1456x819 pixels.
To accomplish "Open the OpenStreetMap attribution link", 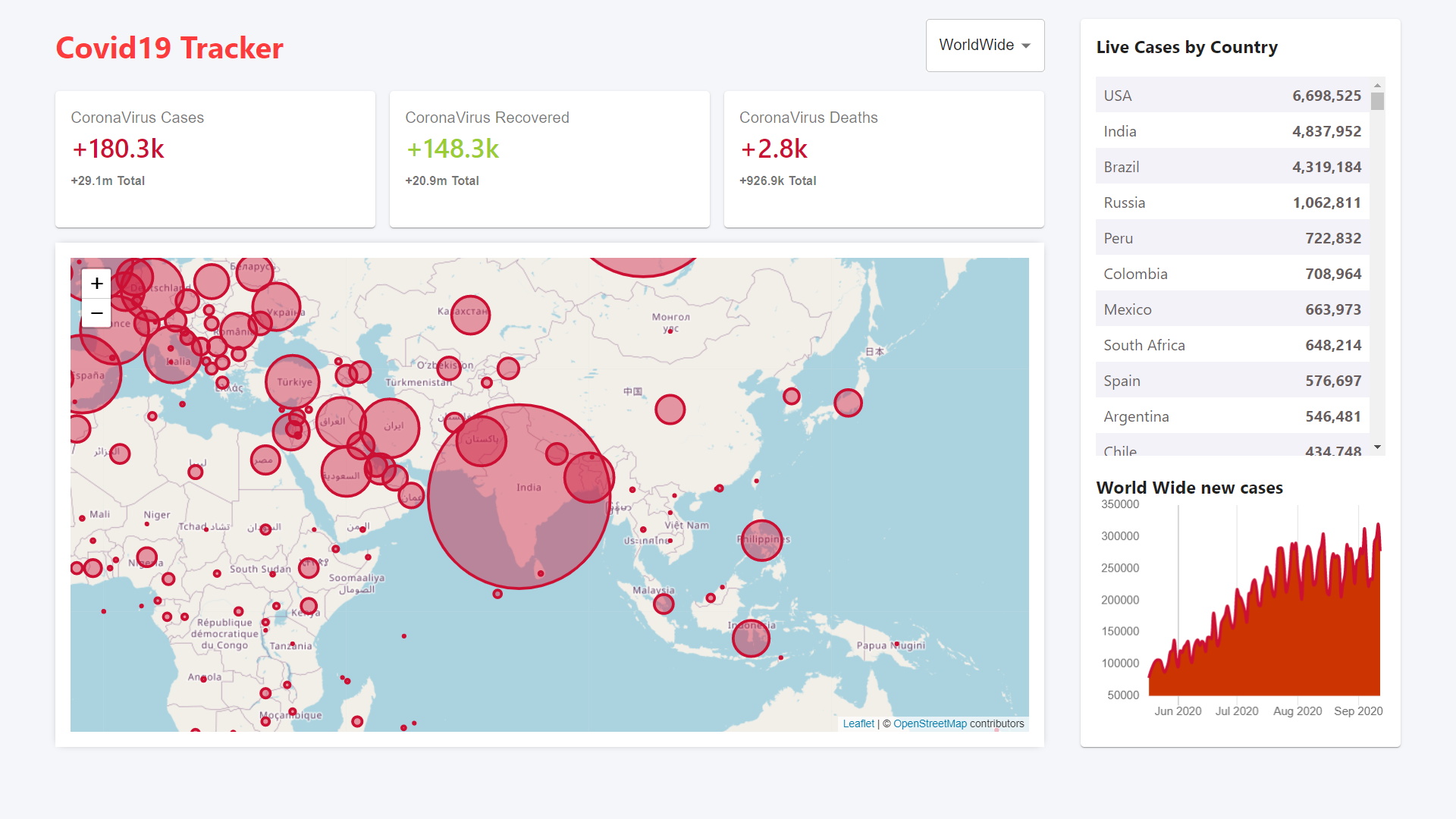I will pos(930,723).
